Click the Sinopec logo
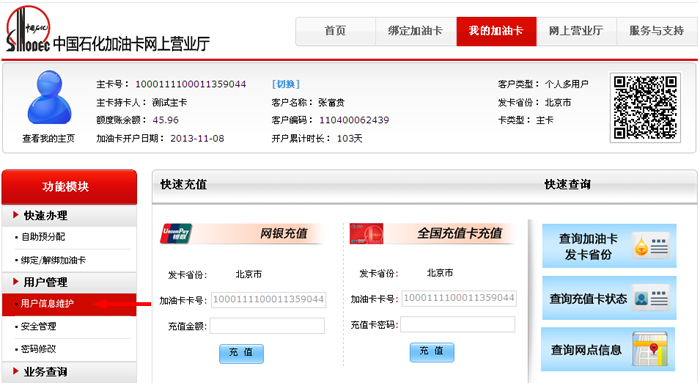This screenshot has height=383, width=700. click(x=28, y=29)
